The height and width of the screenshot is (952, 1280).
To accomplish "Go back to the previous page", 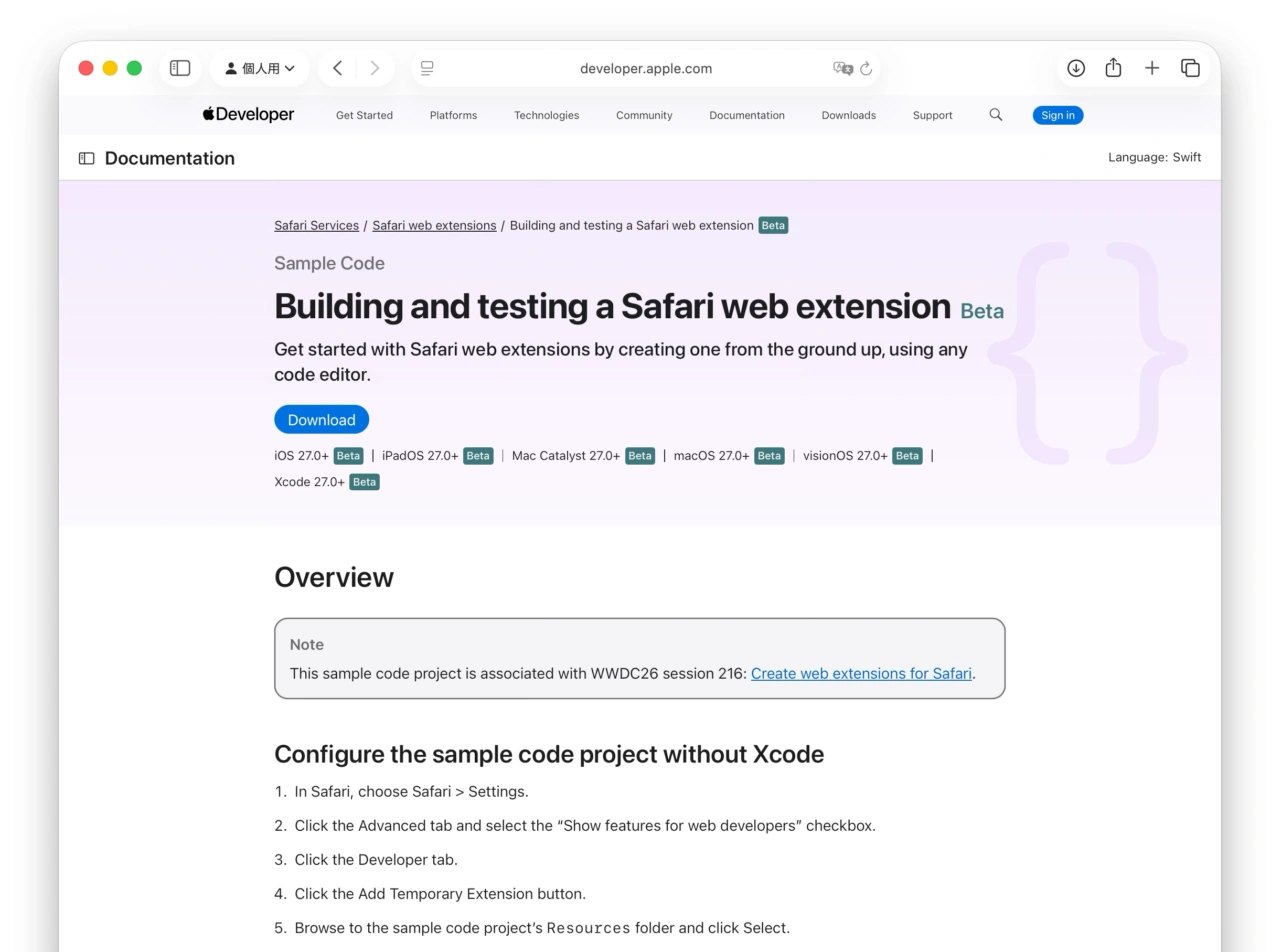I will [x=338, y=68].
